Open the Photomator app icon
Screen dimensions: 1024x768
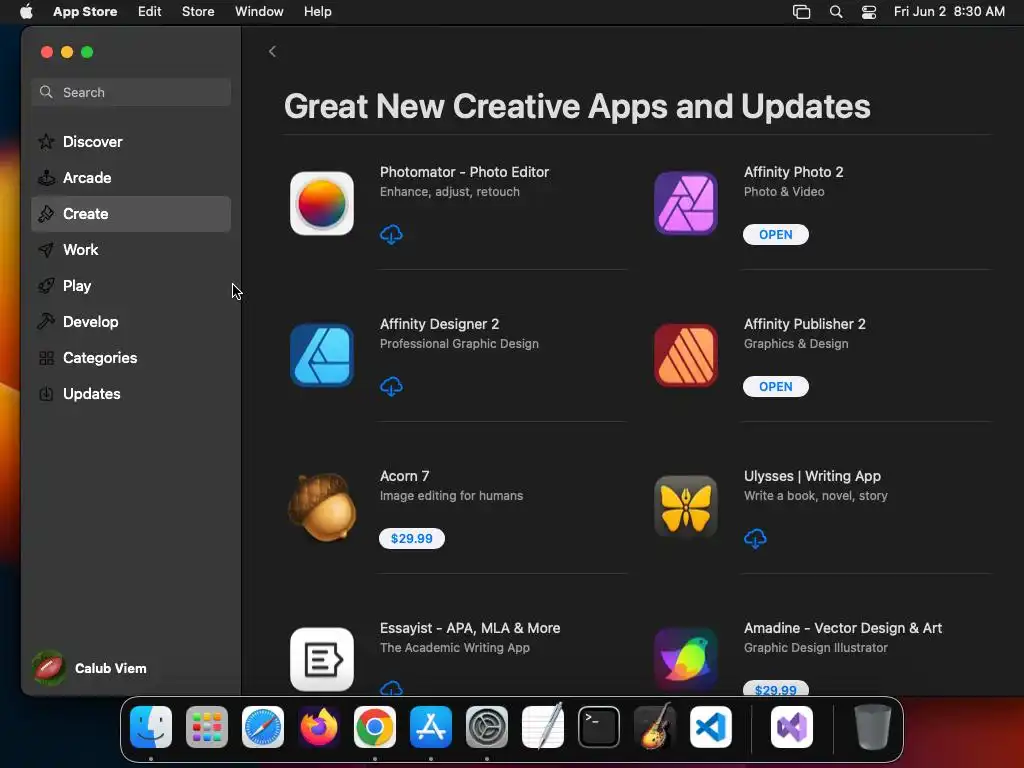point(322,203)
